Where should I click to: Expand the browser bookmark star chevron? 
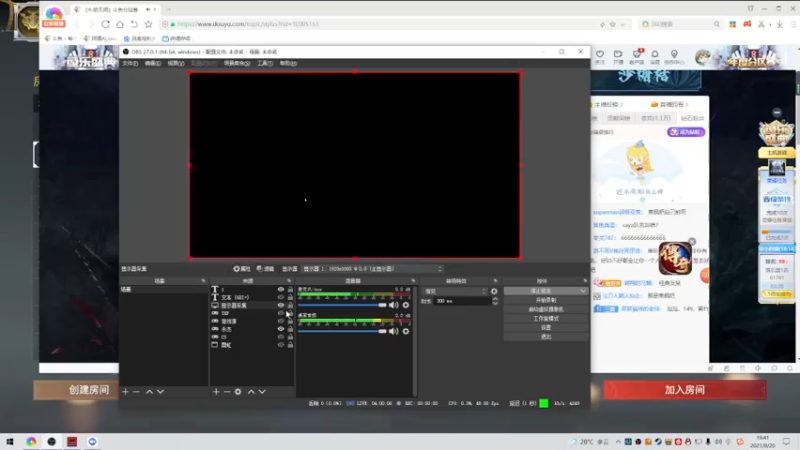tap(622, 24)
